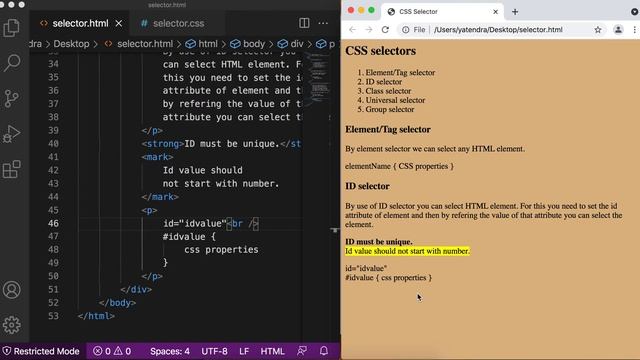Click line number 46 in gutter

click(x=53, y=223)
